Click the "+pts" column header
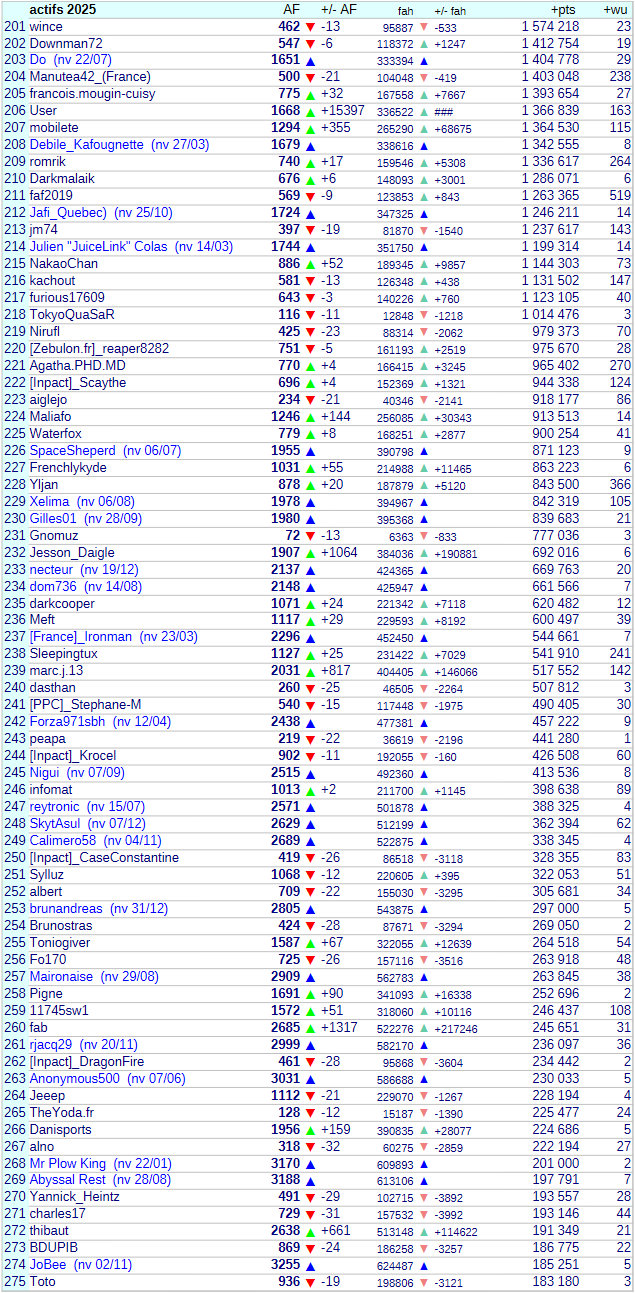Screen dimensions: 635x1293 (x=564, y=9)
